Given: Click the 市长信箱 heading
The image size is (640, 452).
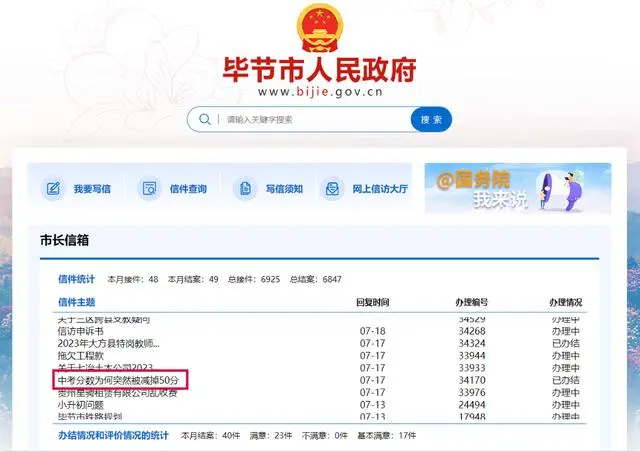Looking at the screenshot, I should click(64, 240).
